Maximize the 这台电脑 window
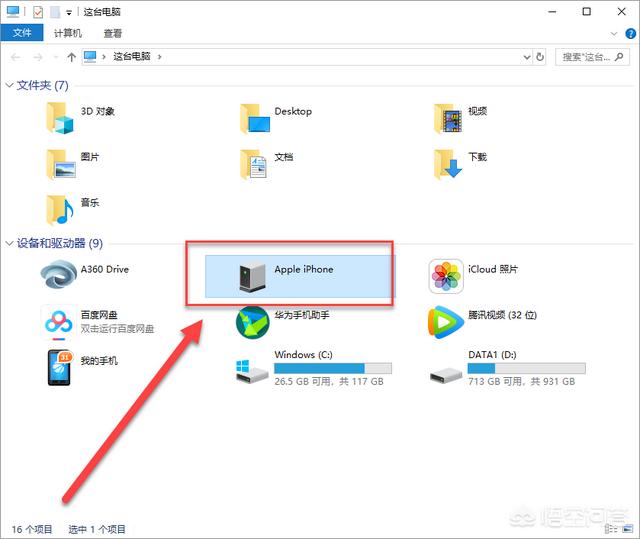640x539 pixels. point(587,11)
